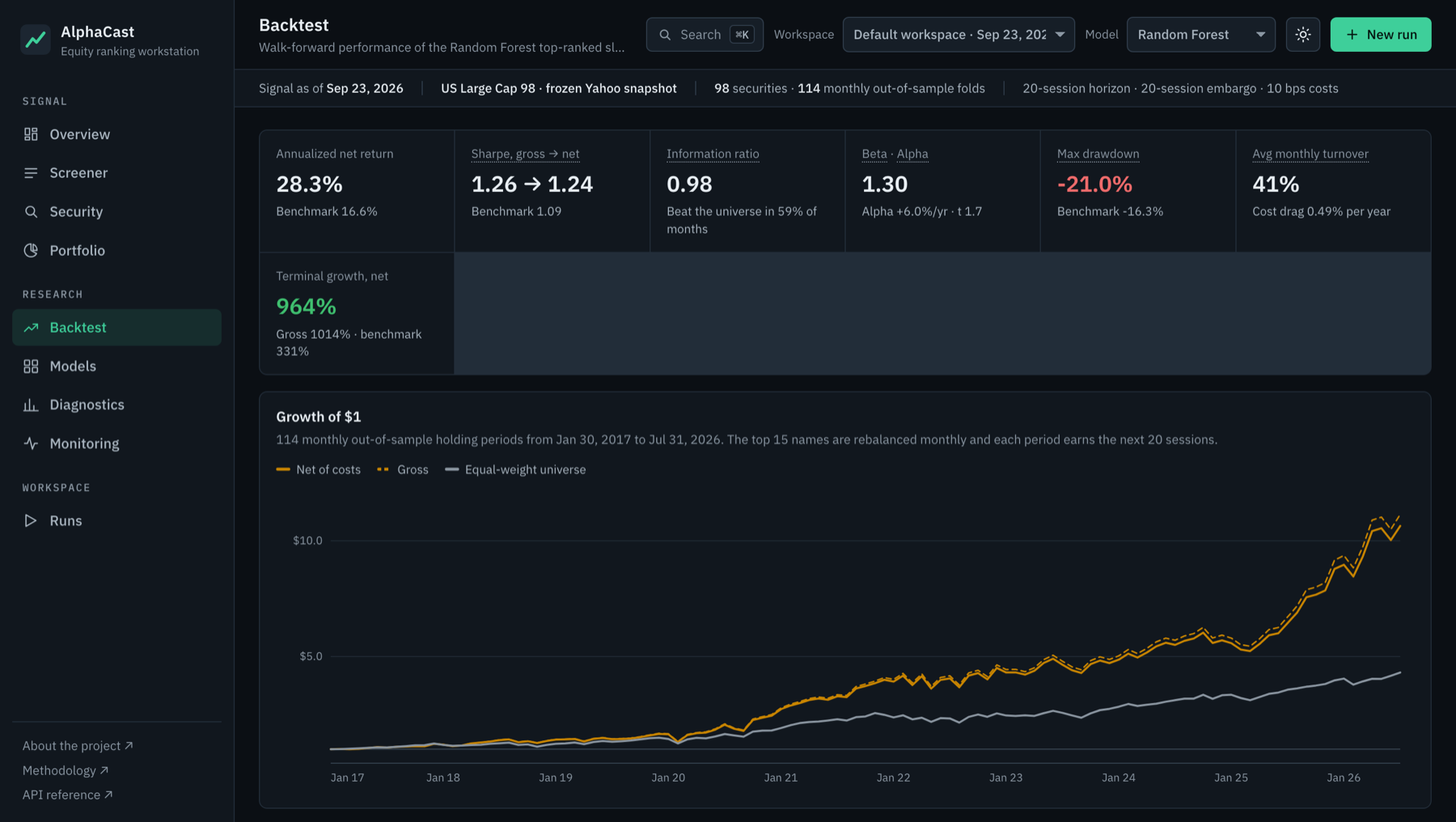
Task: Toggle the light/dark theme sun button
Action: 1303,35
